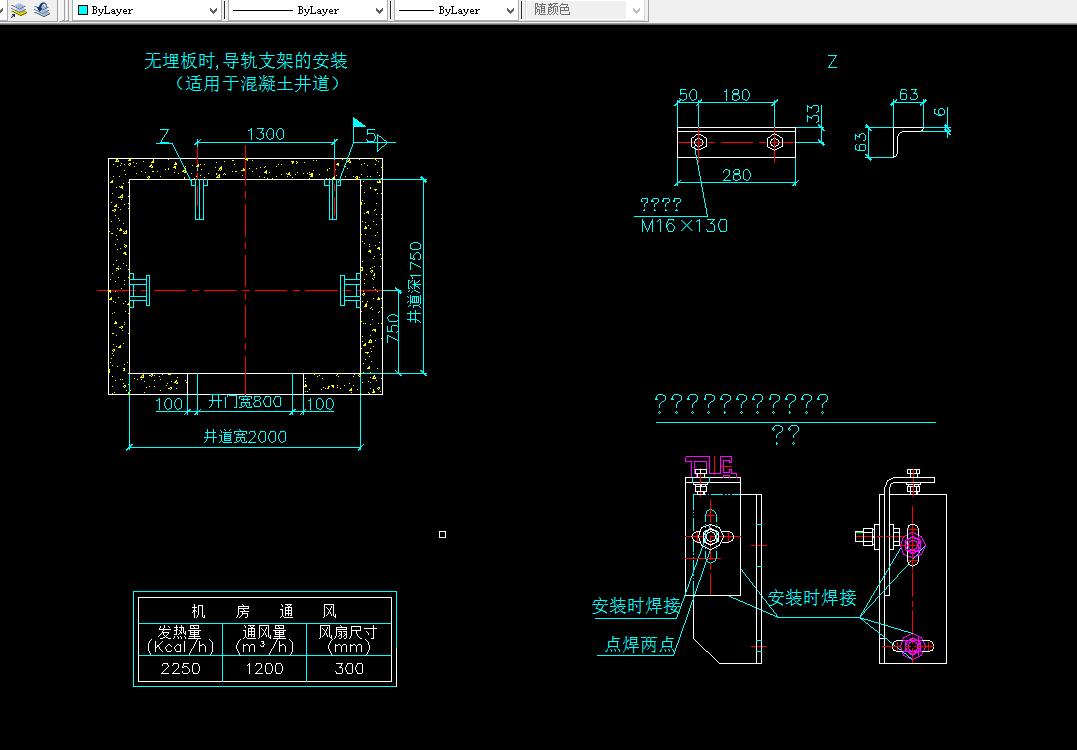Screen dimensions: 1077x750
Task: Select the 280 dimension text
Action: point(736,175)
